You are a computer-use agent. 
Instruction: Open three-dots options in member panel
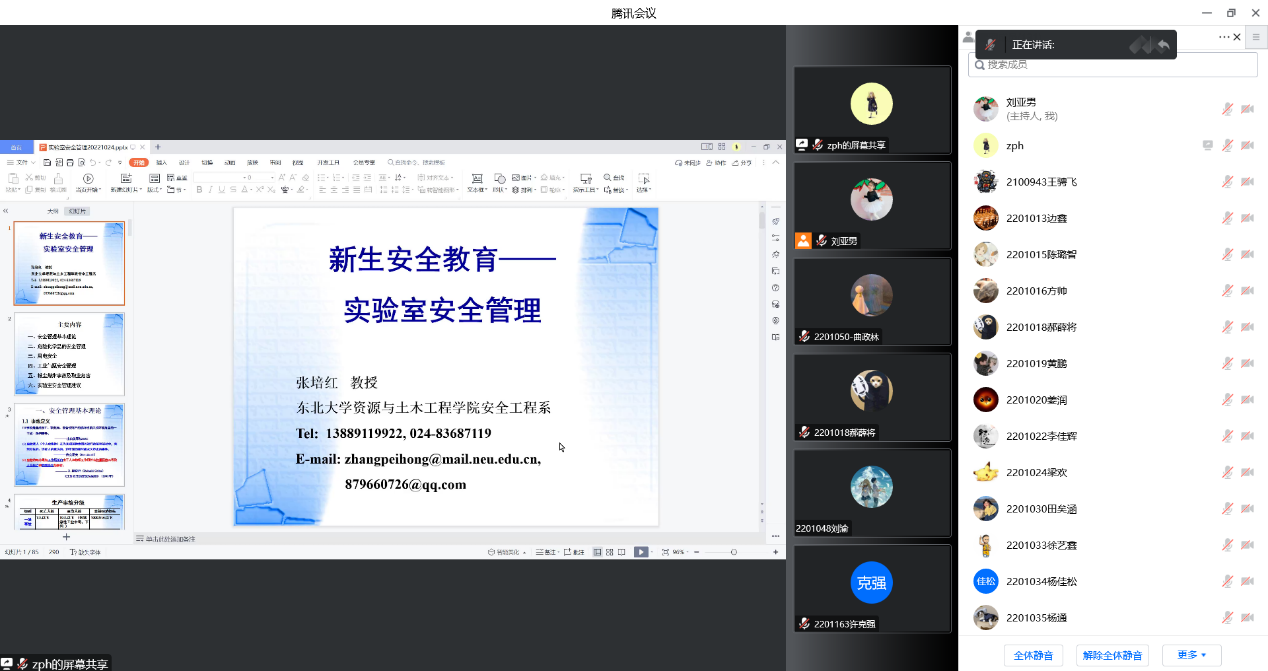click(x=1224, y=37)
